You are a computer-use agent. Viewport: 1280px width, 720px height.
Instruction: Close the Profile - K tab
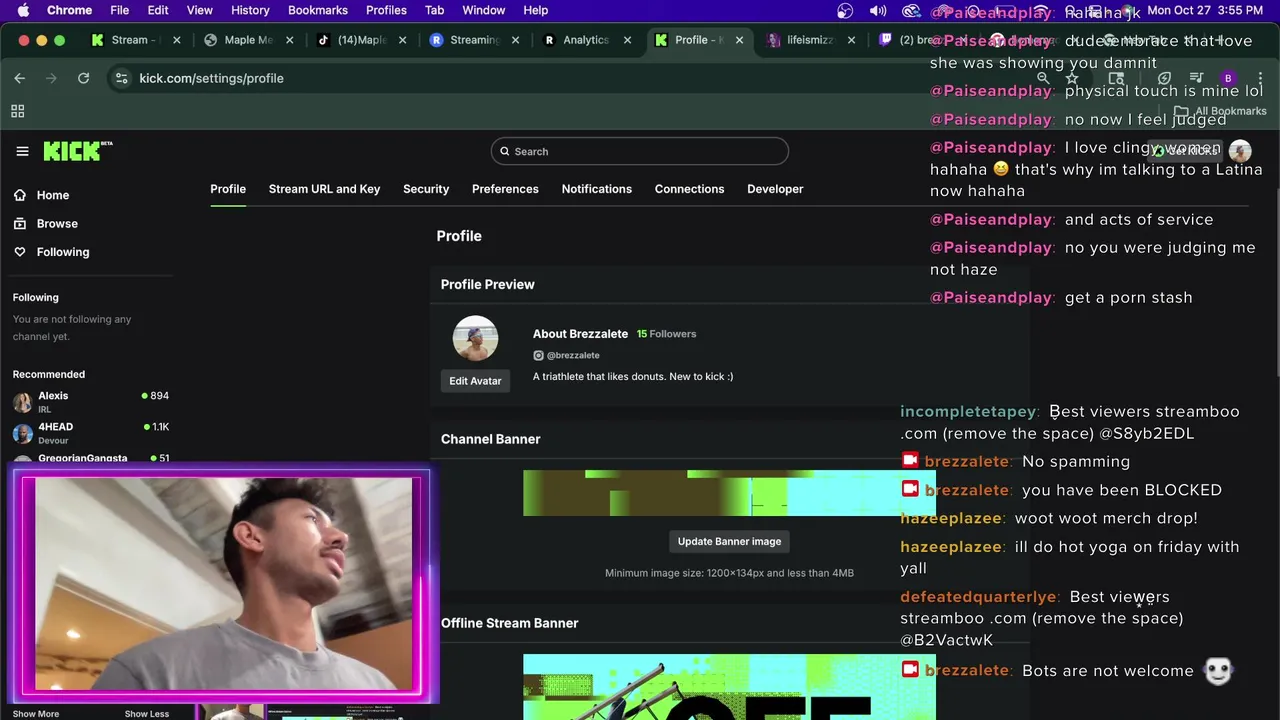[x=740, y=40]
